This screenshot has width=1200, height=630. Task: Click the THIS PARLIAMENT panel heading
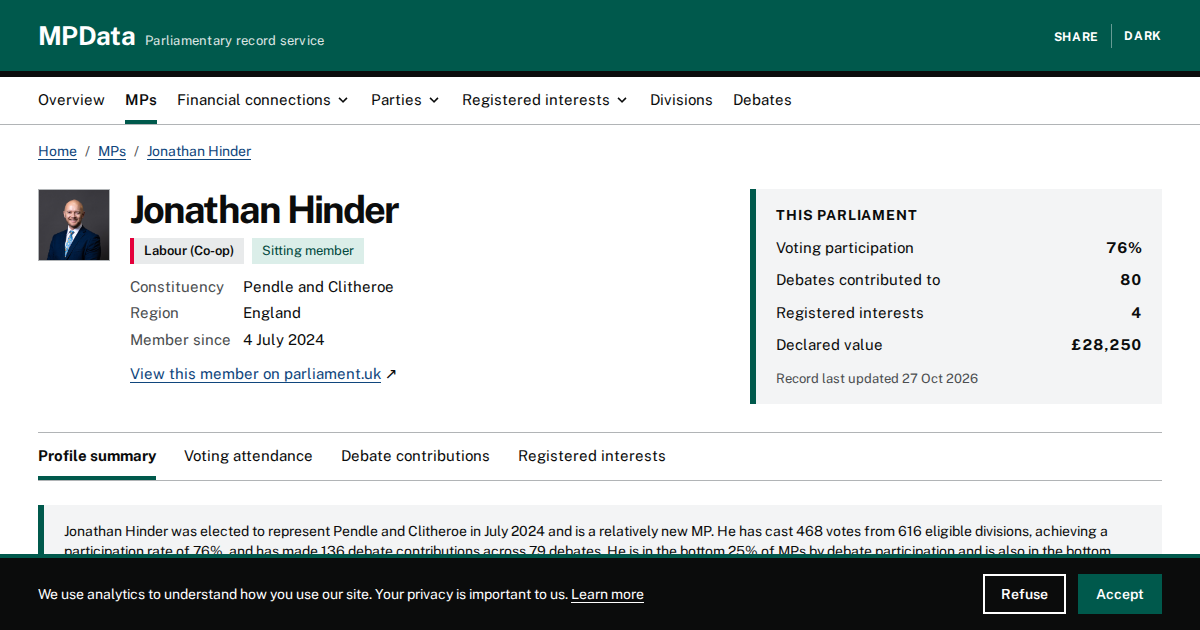click(846, 215)
